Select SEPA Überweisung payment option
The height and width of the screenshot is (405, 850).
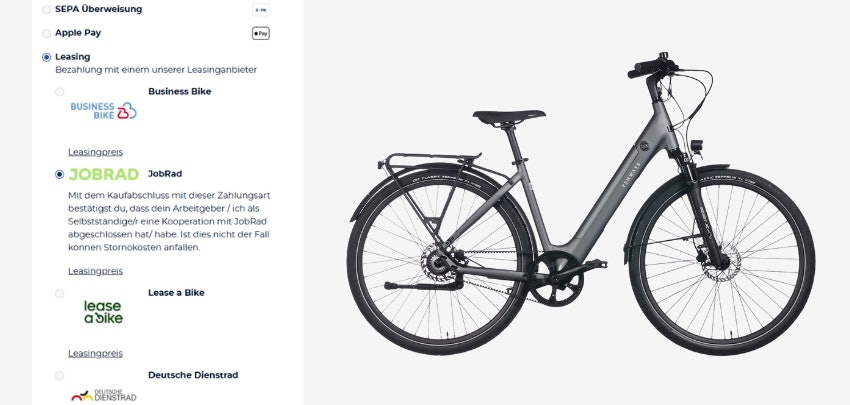coord(47,9)
